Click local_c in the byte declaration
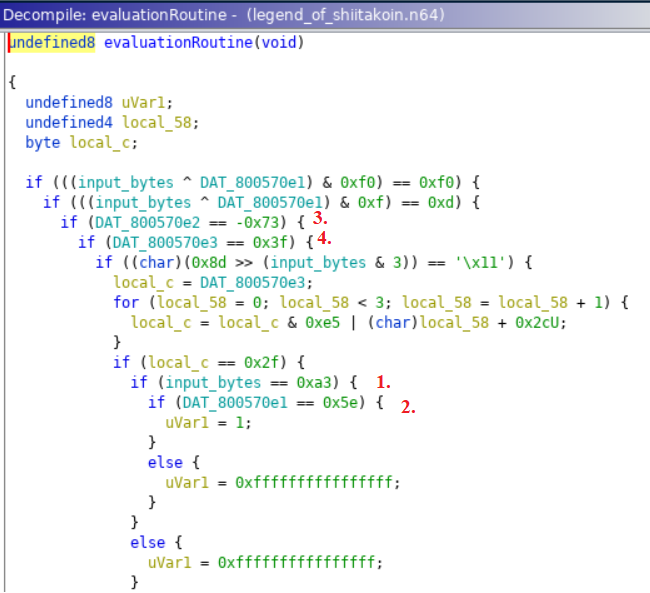The image size is (650, 593). click(100, 142)
